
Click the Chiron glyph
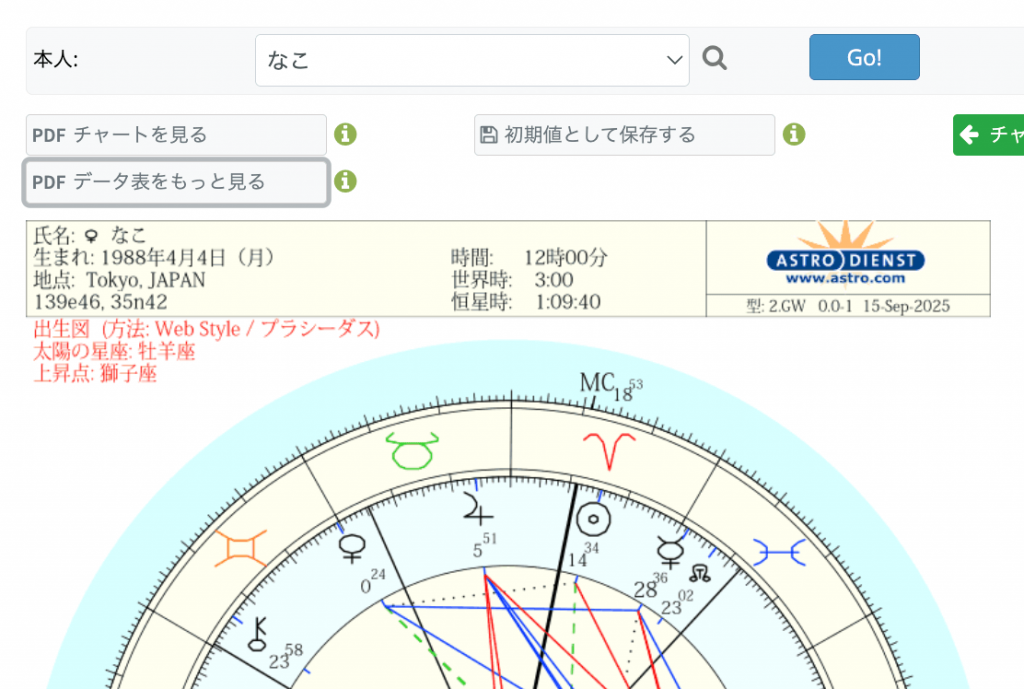pyautogui.click(x=257, y=633)
